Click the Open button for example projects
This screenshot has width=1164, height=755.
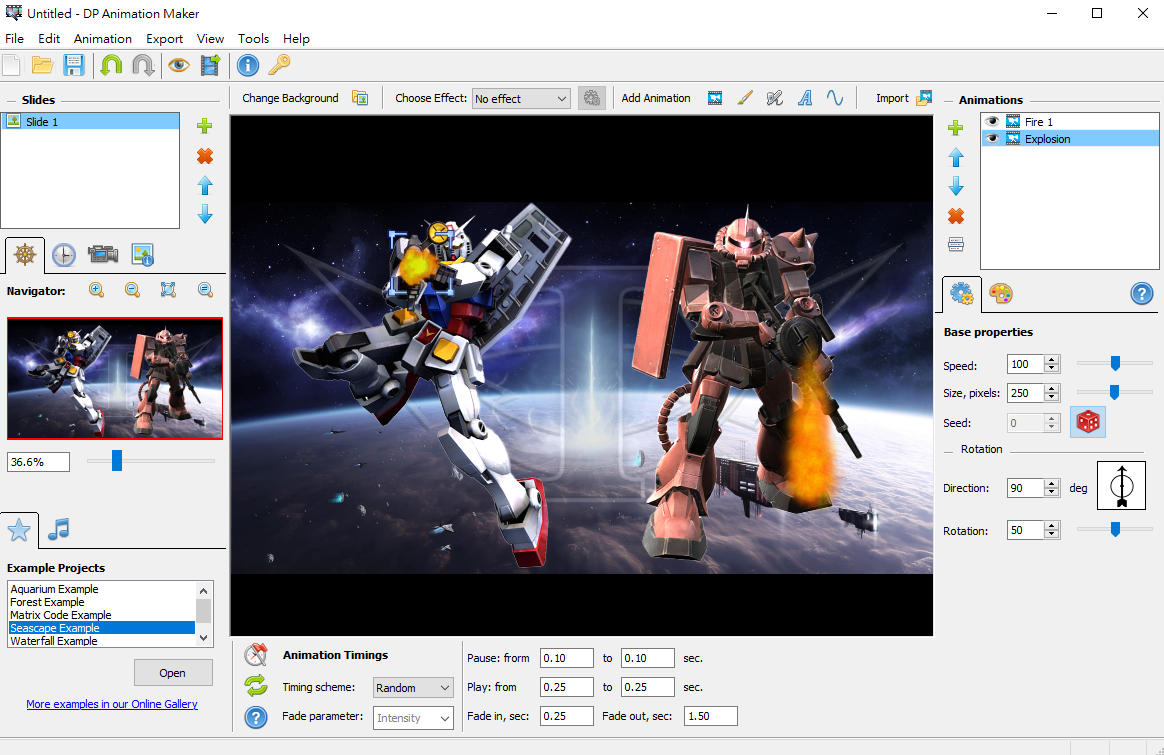click(173, 673)
